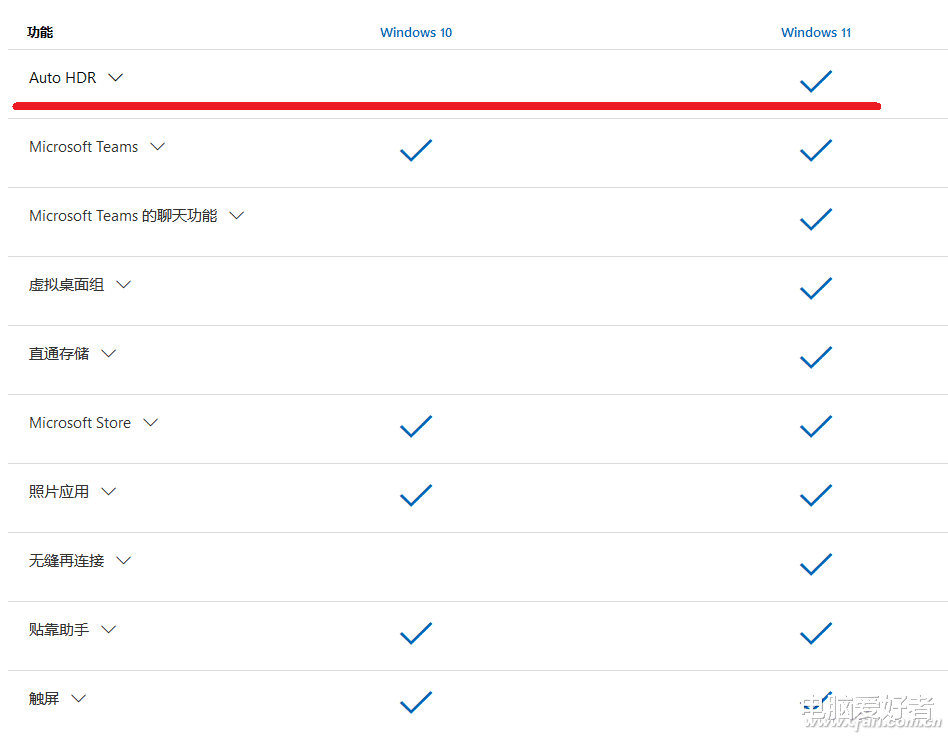Click Windows 11 checkmark for 虚拟桌面组

816,288
